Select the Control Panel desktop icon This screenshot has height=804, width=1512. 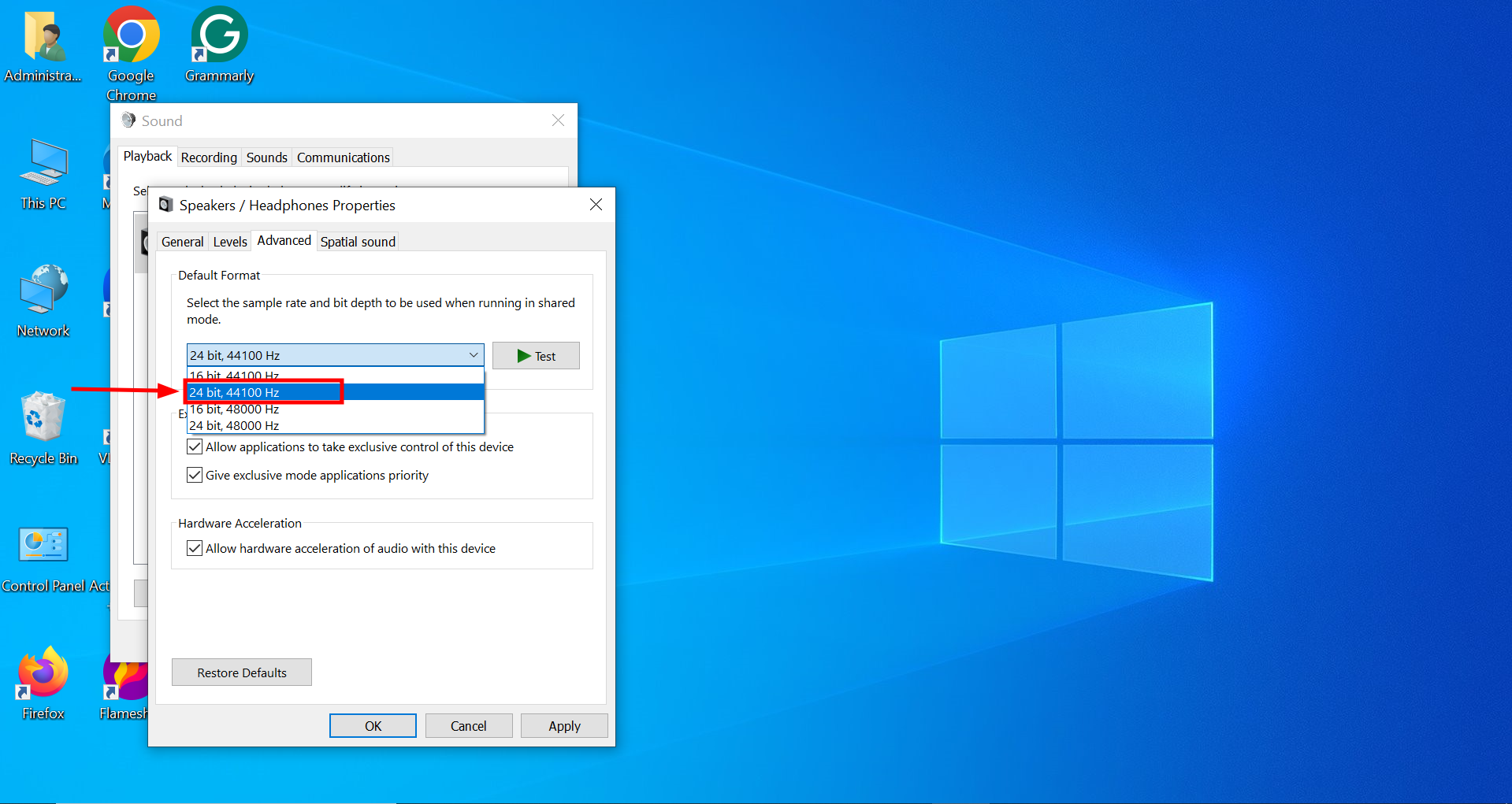click(43, 546)
